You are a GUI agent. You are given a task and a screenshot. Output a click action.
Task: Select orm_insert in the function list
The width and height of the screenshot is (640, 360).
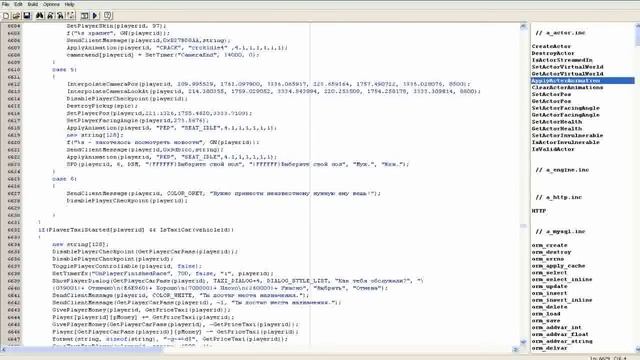(549, 293)
